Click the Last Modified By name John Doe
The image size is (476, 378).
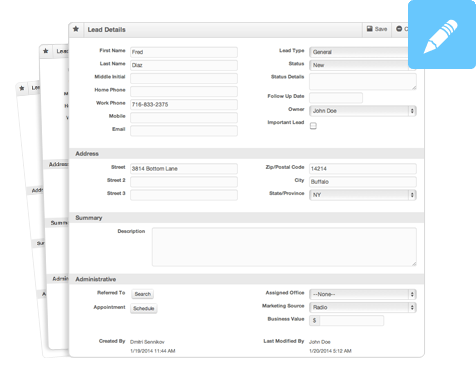[x=320, y=342]
